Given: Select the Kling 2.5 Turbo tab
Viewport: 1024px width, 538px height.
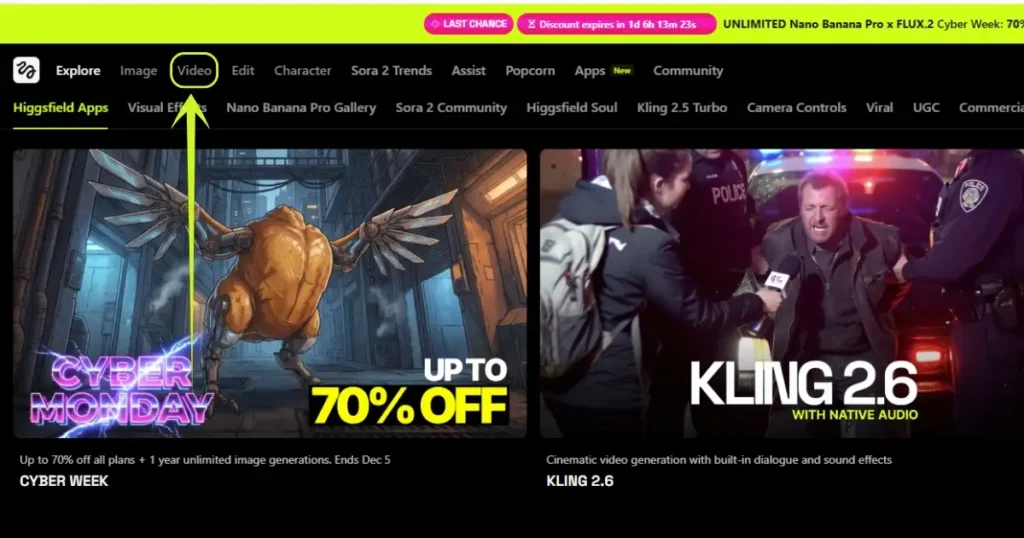Looking at the screenshot, I should pyautogui.click(x=682, y=108).
